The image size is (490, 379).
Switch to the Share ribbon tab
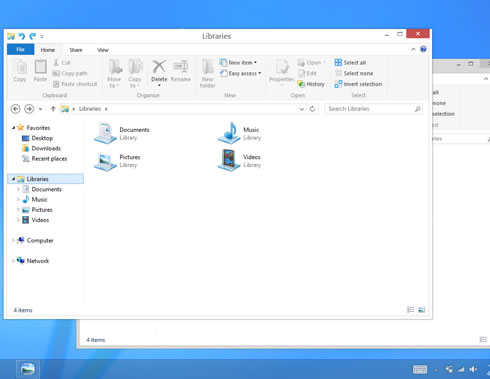click(76, 50)
